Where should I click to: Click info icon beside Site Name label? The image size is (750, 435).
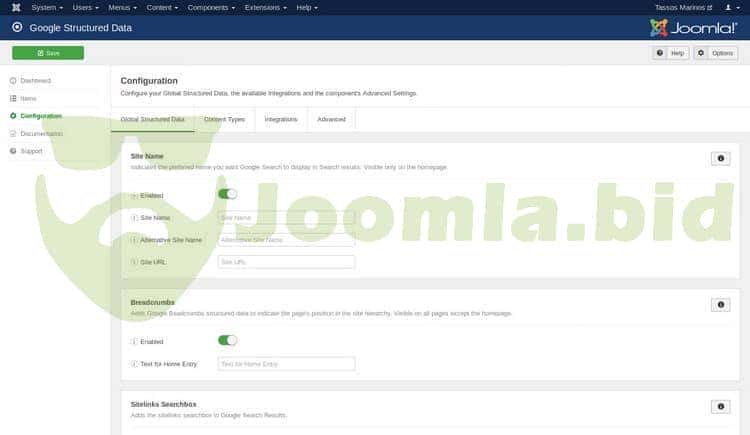(134, 218)
